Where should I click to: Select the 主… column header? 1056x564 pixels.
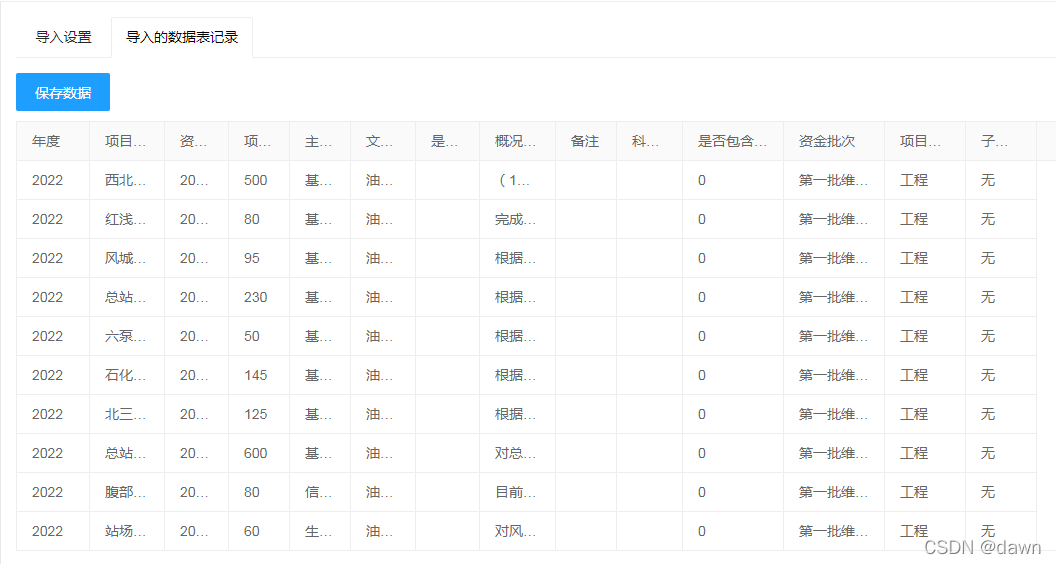click(x=319, y=142)
